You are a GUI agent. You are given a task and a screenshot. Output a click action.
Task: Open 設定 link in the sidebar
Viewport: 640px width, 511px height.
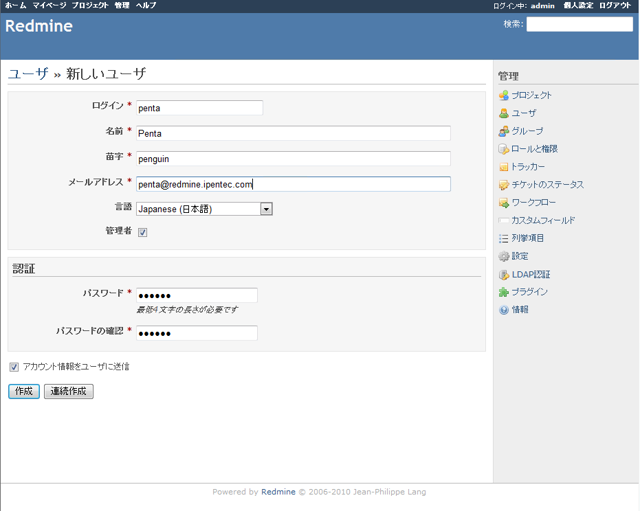pos(520,256)
